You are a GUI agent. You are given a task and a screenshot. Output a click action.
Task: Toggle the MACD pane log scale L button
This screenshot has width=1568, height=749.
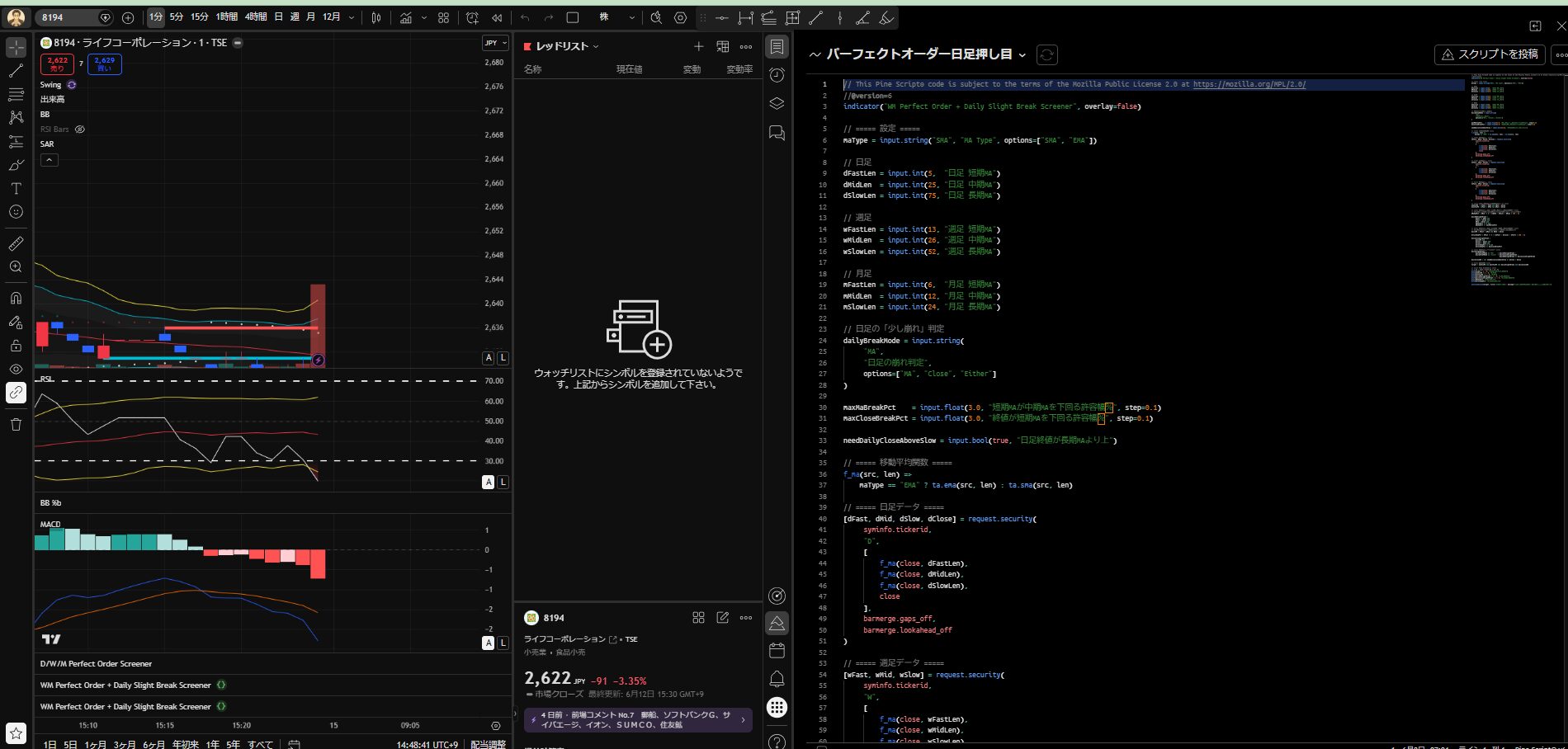[x=503, y=643]
